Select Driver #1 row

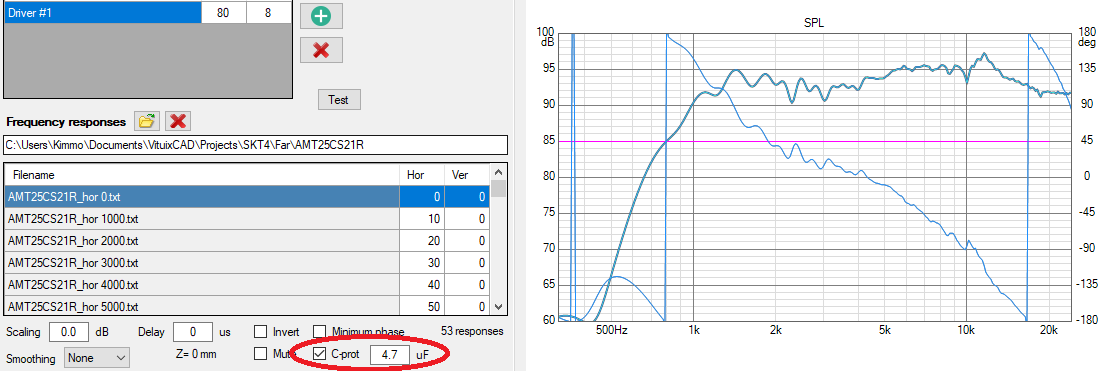point(103,12)
